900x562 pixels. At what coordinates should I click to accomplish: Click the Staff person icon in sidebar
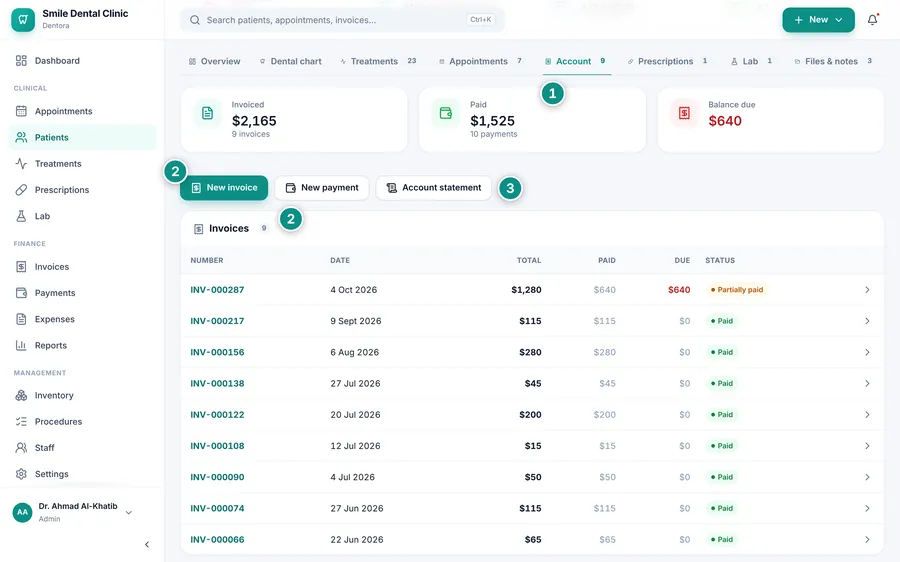[21, 448]
